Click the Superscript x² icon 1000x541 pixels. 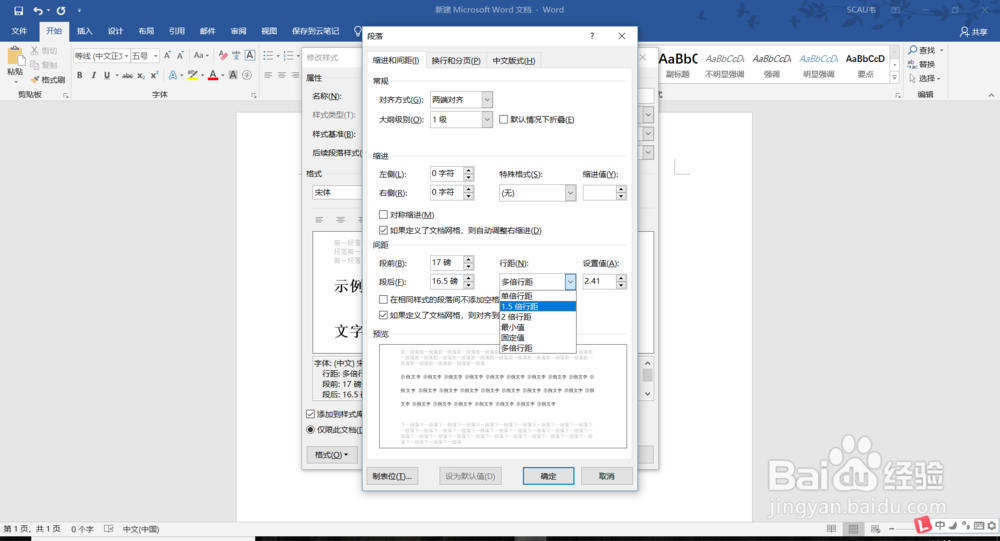pyautogui.click(x=154, y=75)
